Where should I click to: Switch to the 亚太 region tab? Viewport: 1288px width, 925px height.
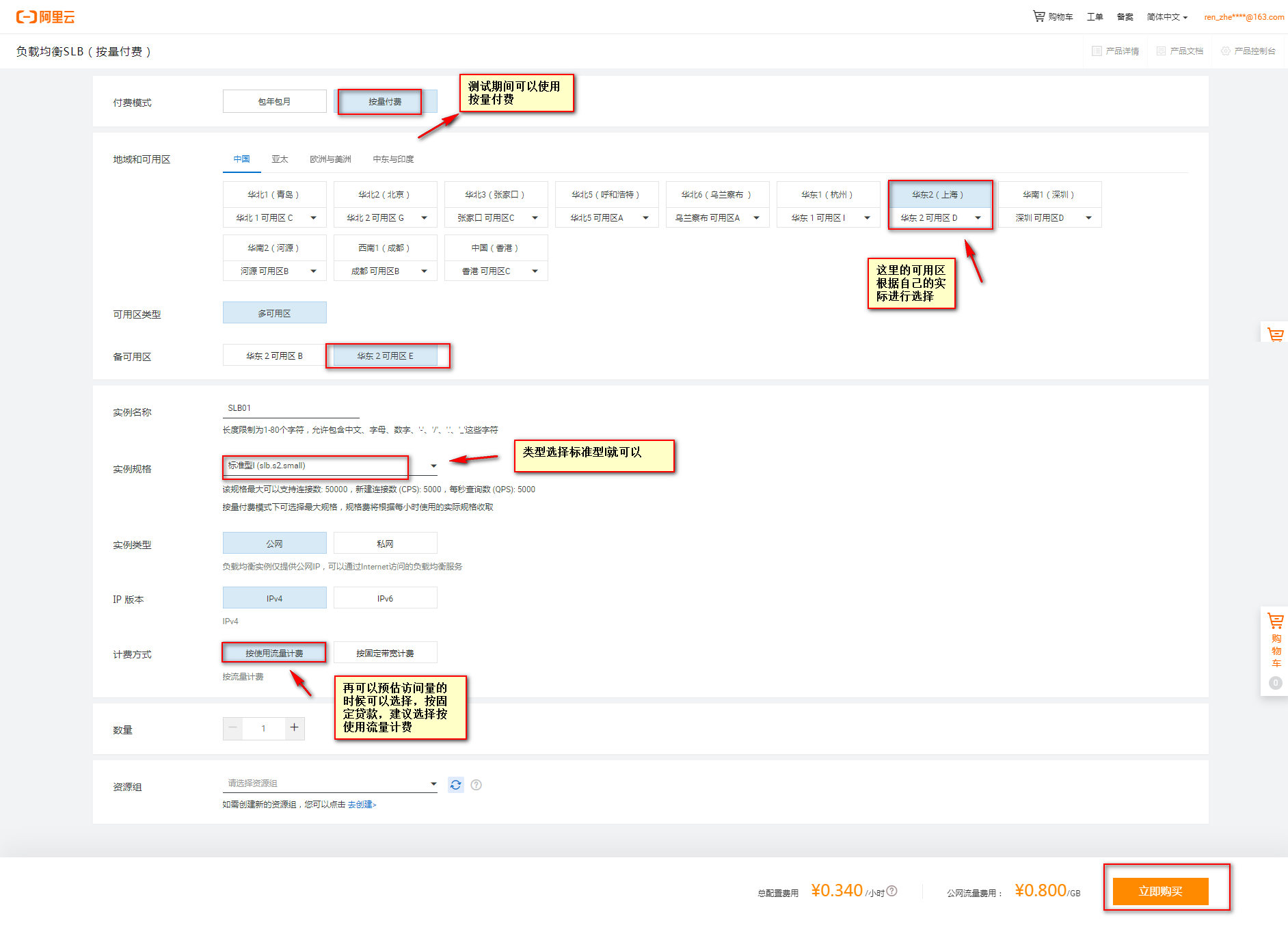click(x=280, y=159)
